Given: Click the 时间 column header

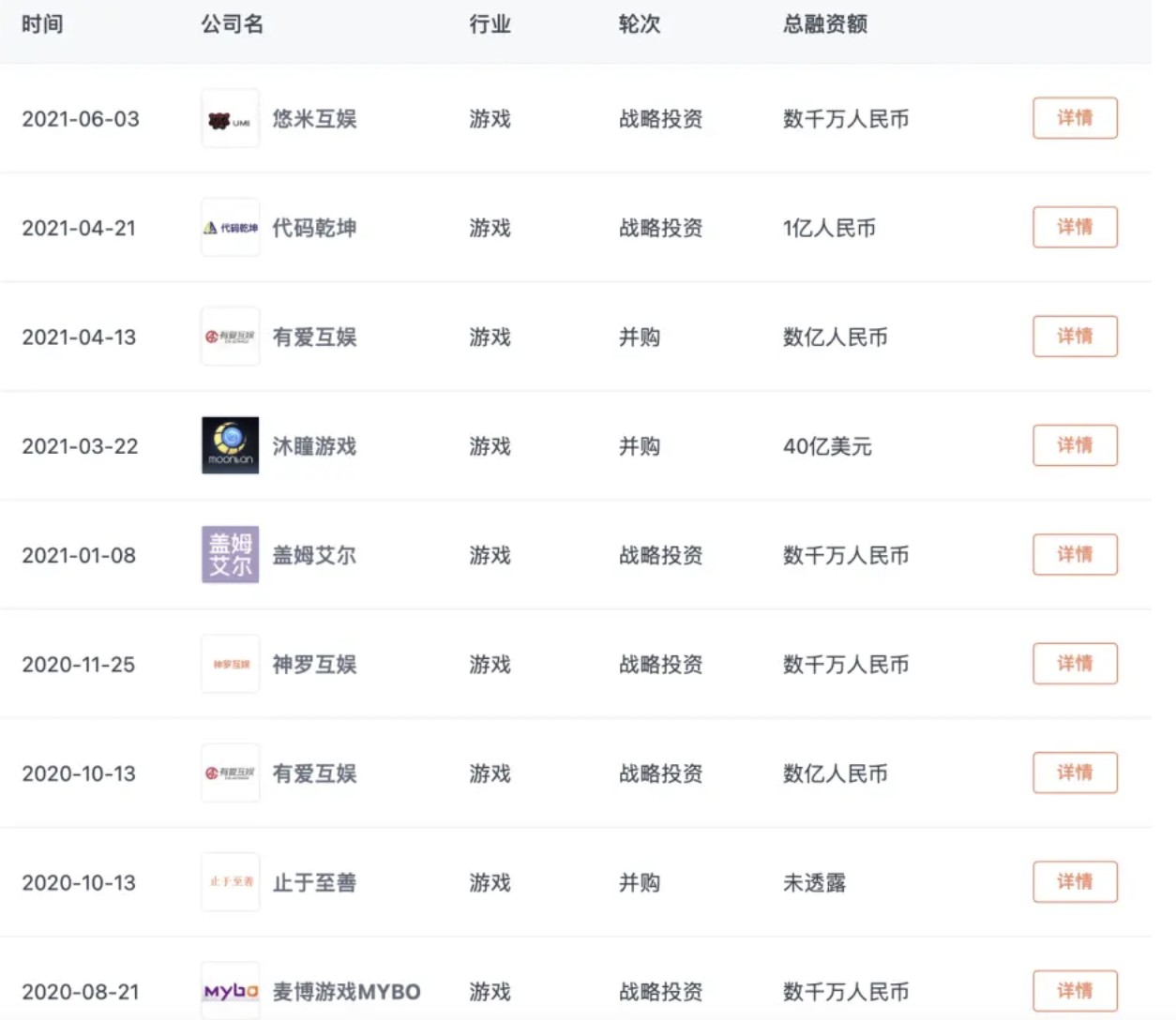Looking at the screenshot, I should click(42, 24).
